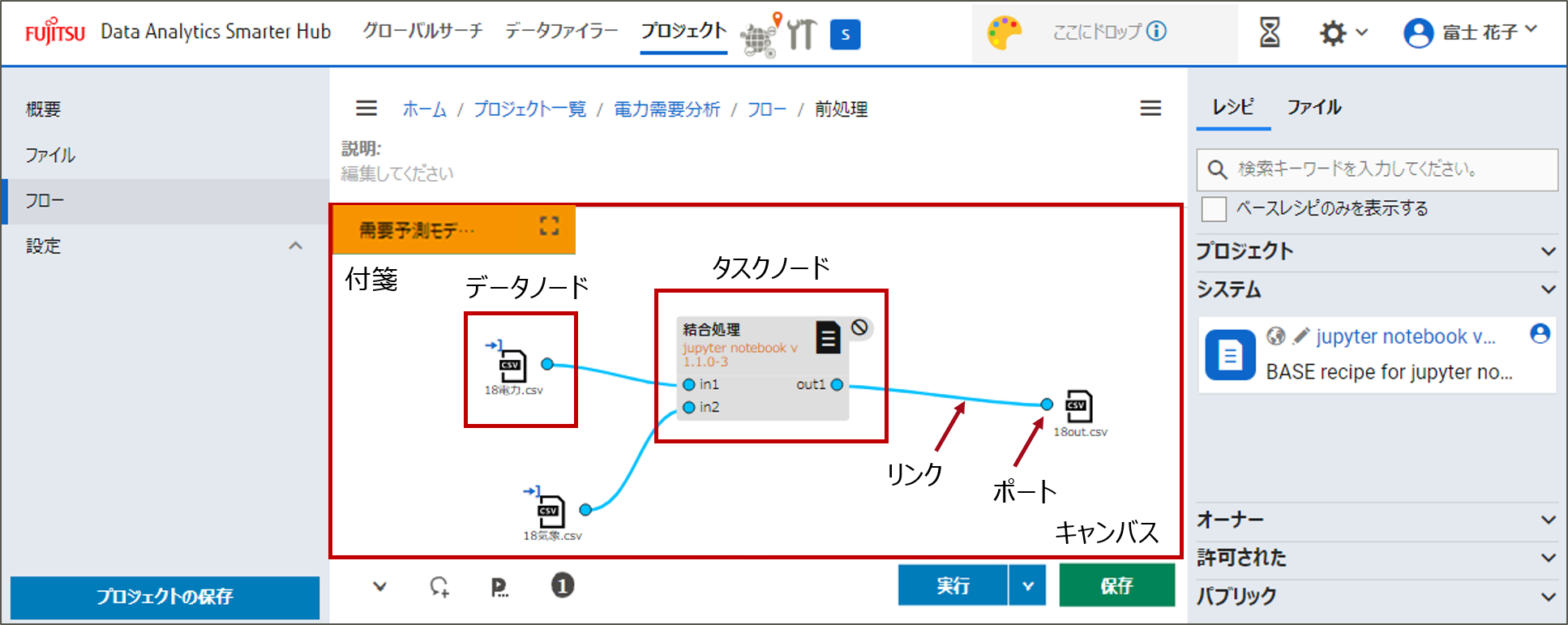Click the in2 port of 結合処理
The image size is (1568, 625).
tap(689, 407)
